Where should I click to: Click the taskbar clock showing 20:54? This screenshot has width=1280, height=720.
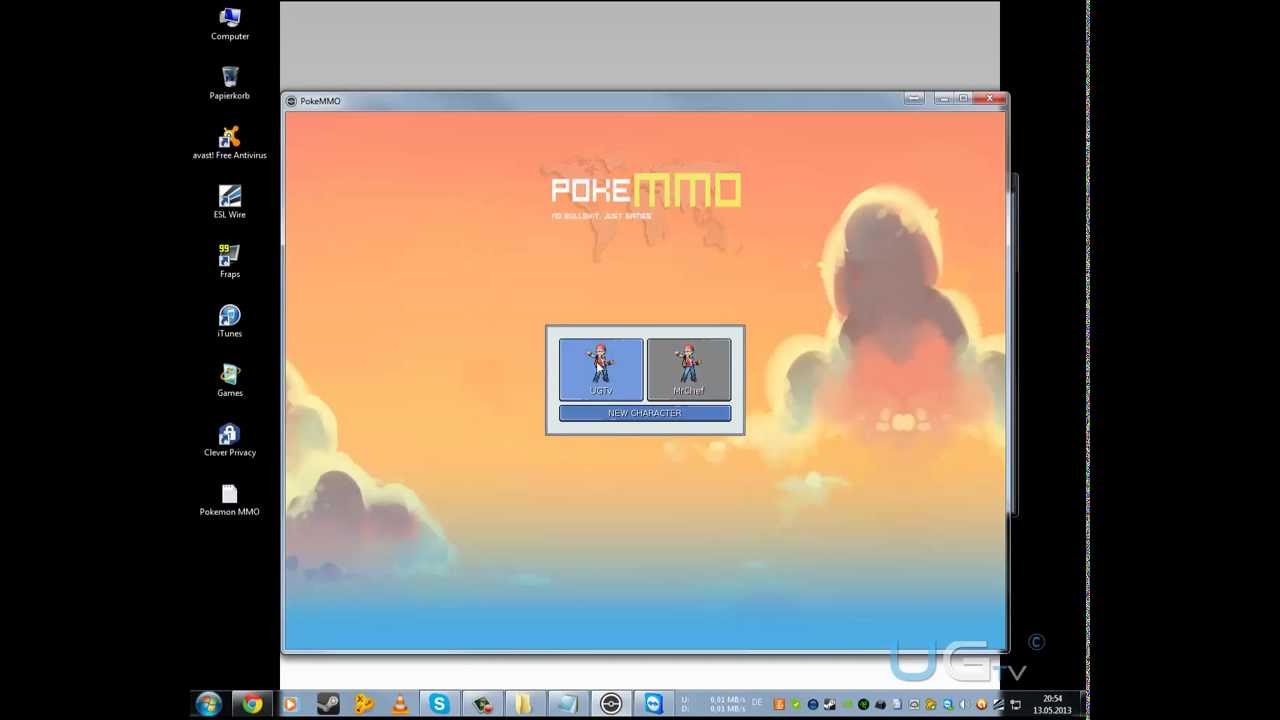coord(1052,705)
